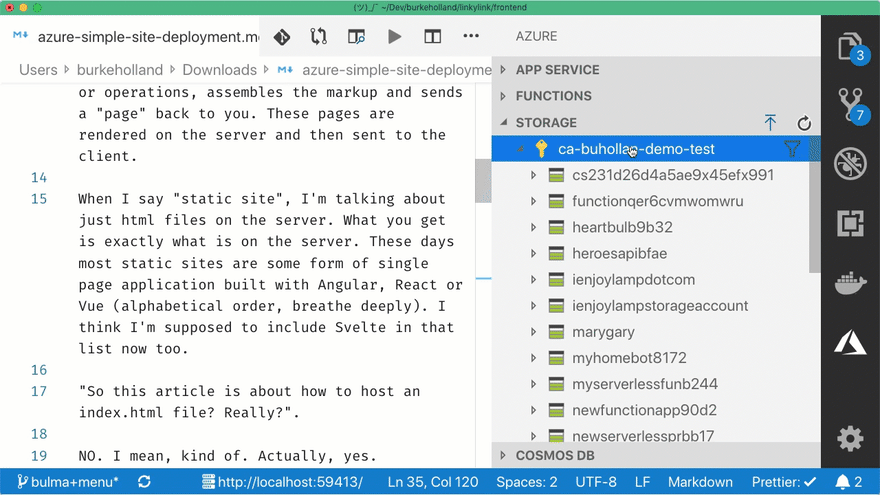Split the editor with split icon

[432, 37]
